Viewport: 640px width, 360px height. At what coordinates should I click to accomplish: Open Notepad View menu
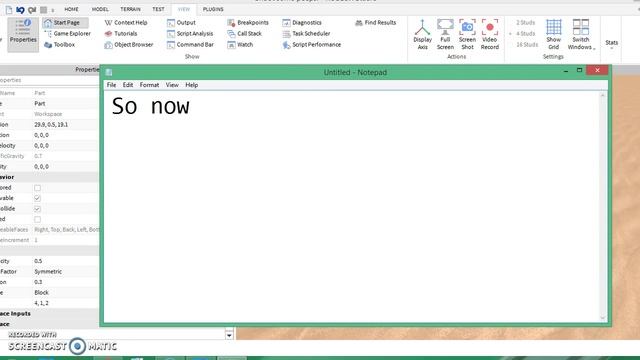pyautogui.click(x=172, y=85)
